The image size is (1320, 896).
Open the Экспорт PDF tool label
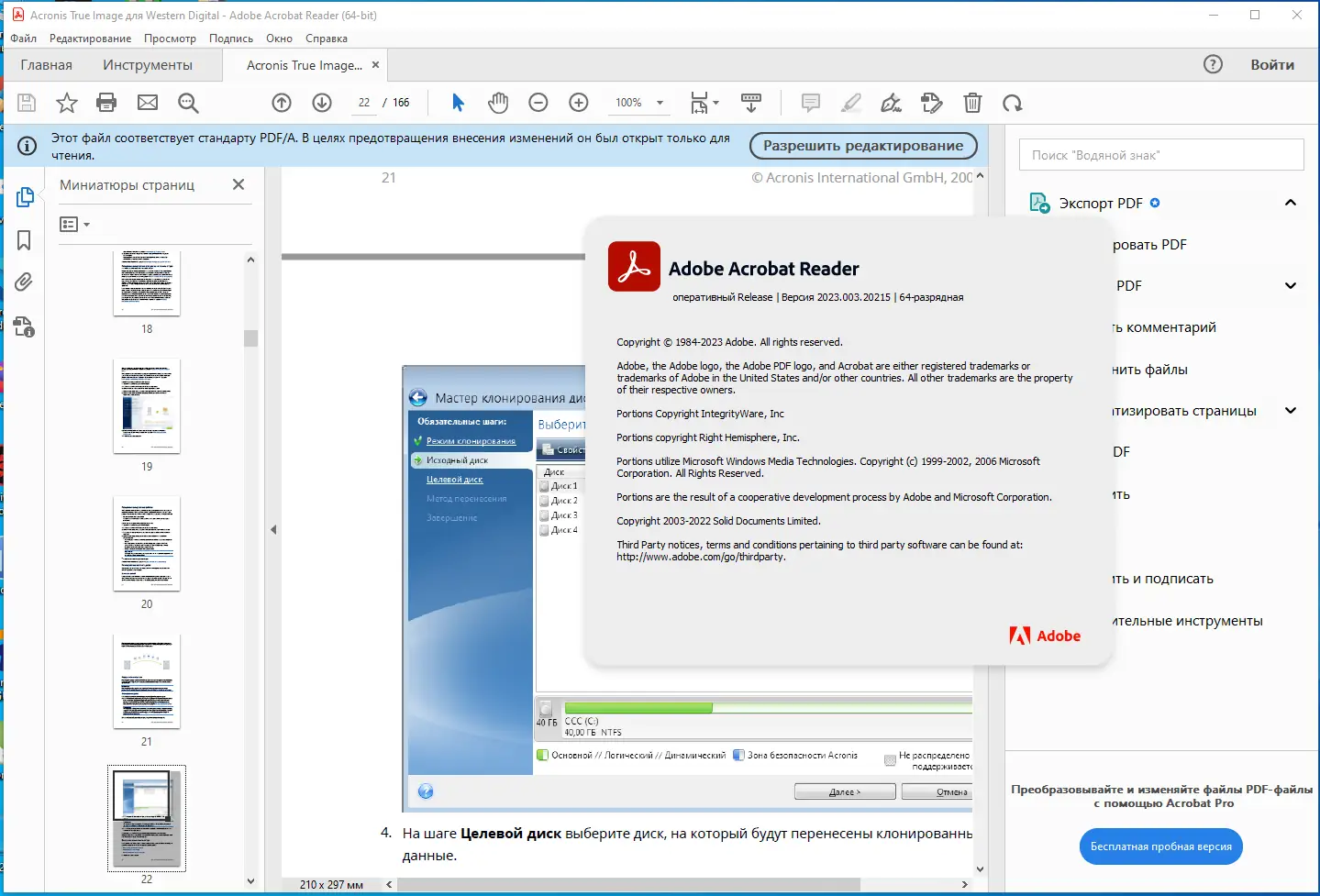[1101, 203]
